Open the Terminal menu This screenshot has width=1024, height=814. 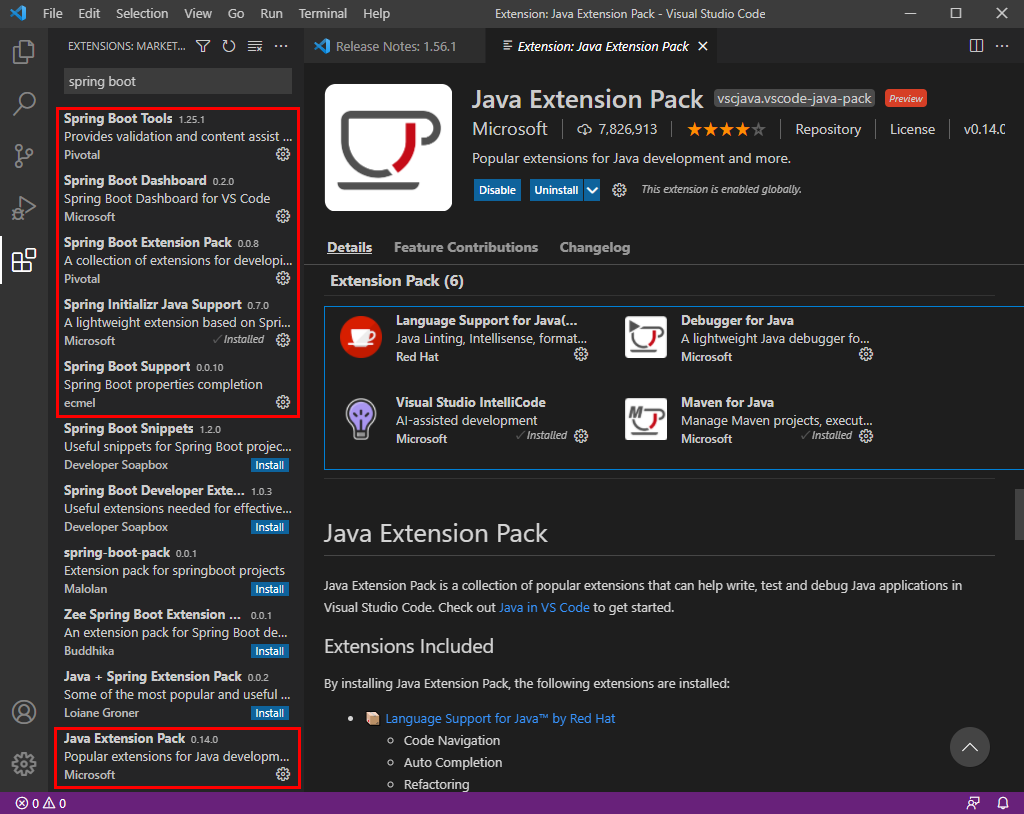(x=323, y=13)
